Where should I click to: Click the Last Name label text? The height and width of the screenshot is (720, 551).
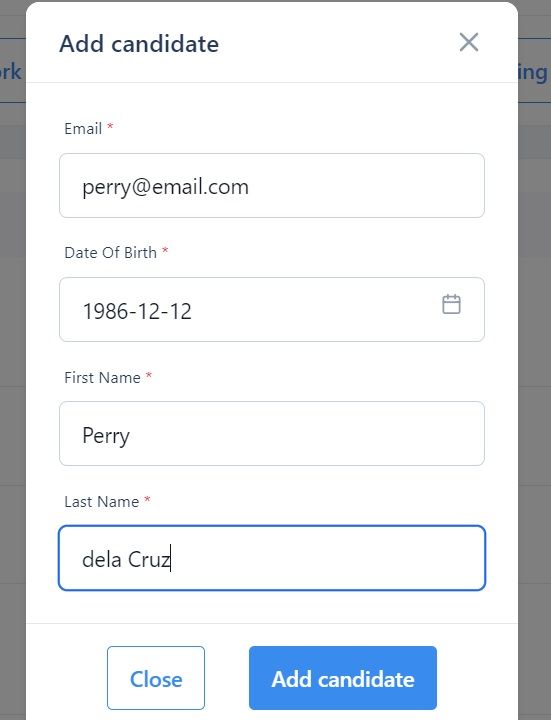tap(101, 501)
